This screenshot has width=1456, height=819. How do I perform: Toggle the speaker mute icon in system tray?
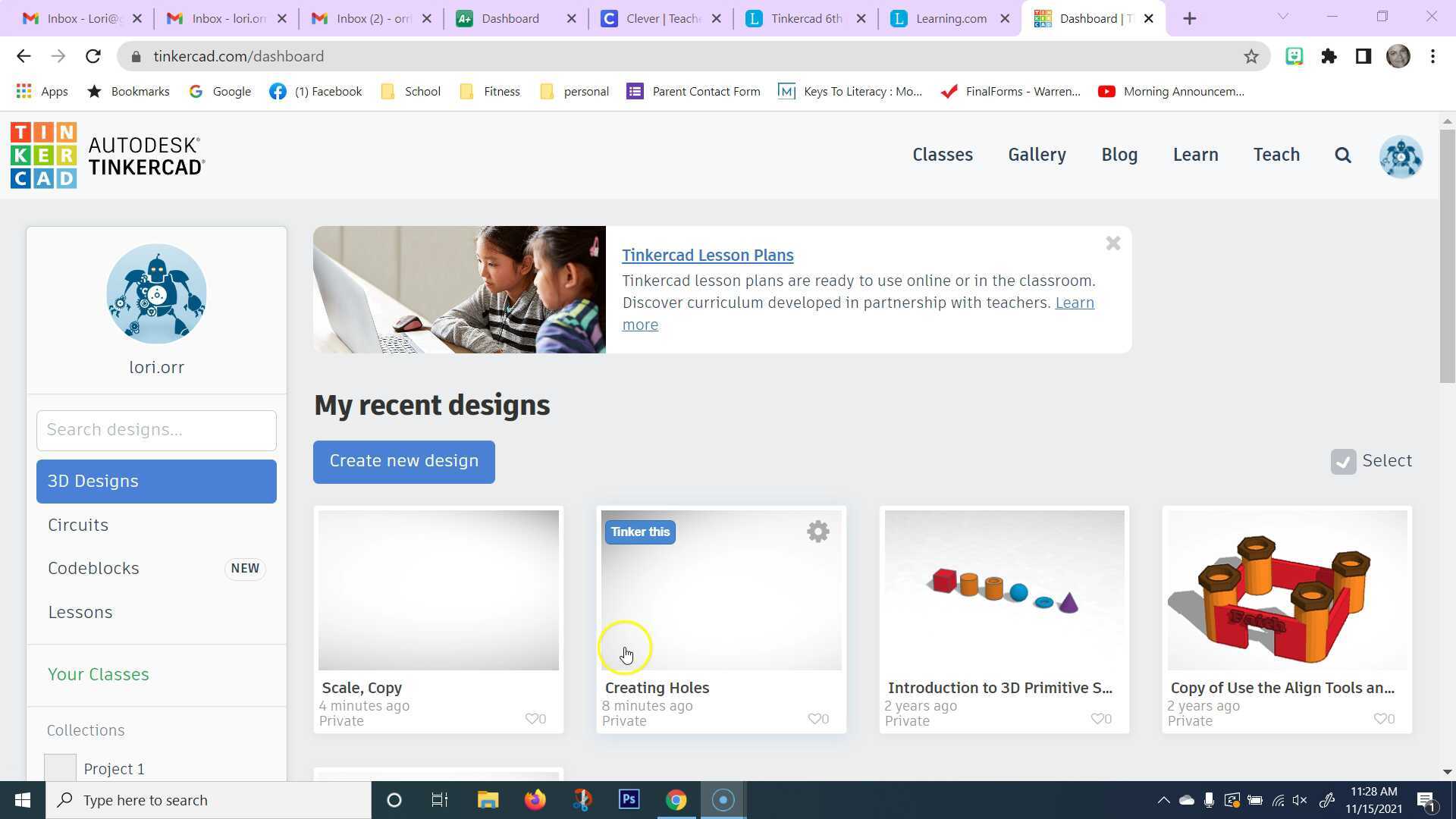1300,799
